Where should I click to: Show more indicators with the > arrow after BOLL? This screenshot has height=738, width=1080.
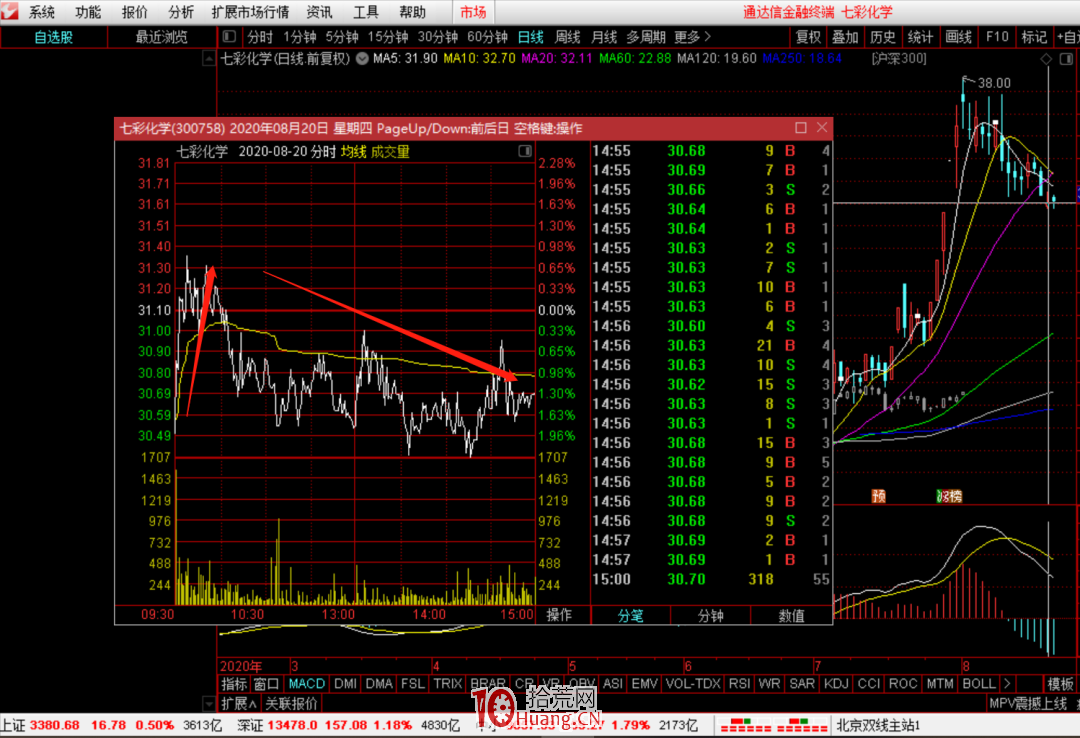click(1007, 684)
